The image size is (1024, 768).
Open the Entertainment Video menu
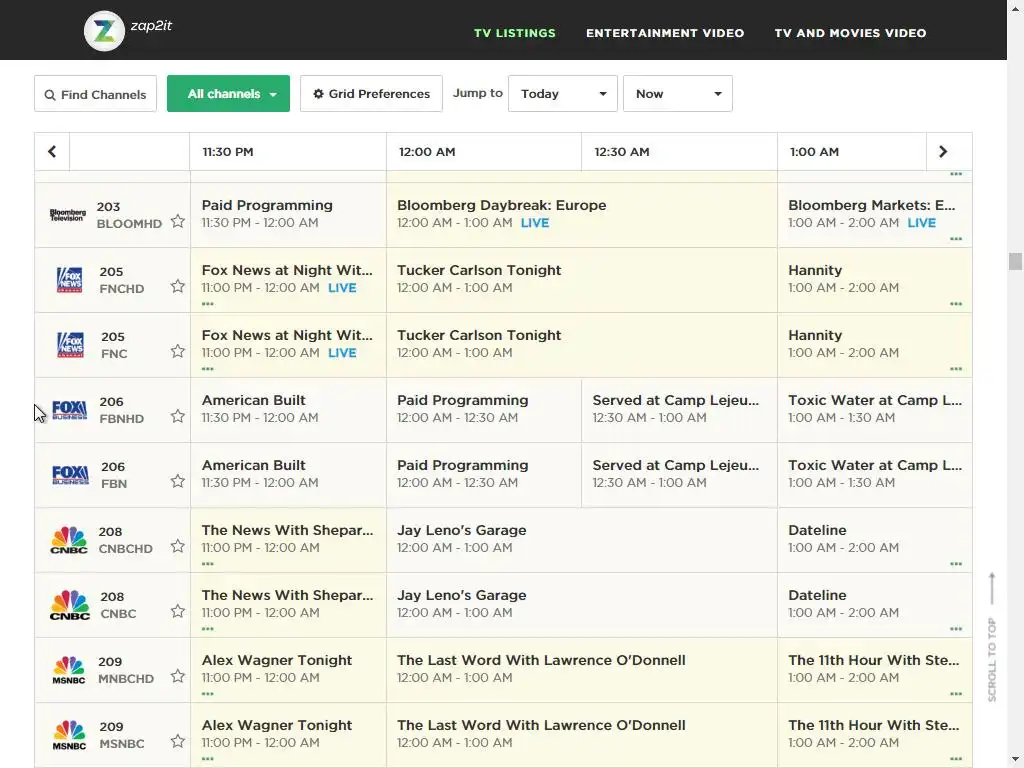(665, 33)
